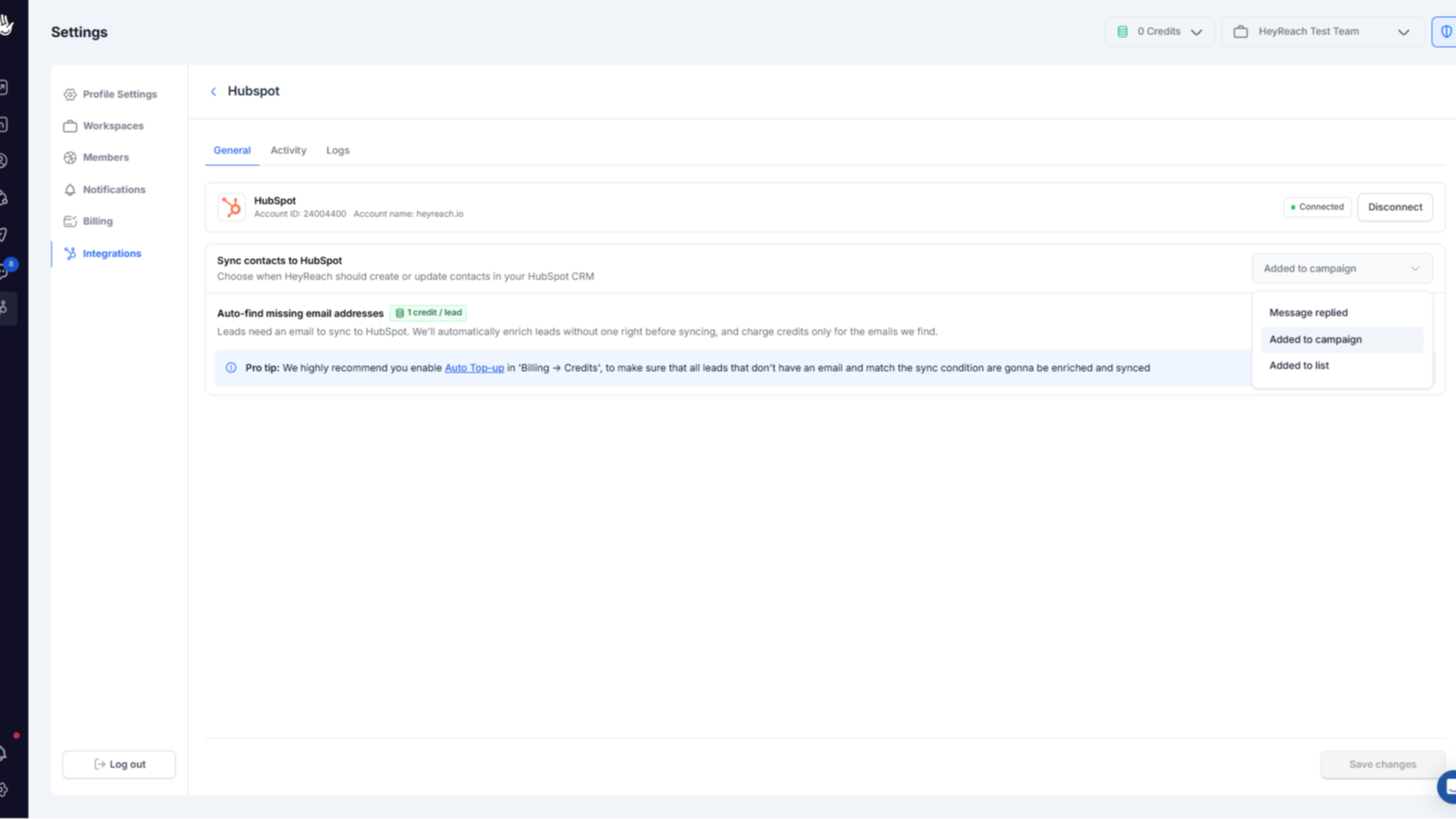Click the Account name: heyreach.io text
The height and width of the screenshot is (819, 1456).
[408, 214]
